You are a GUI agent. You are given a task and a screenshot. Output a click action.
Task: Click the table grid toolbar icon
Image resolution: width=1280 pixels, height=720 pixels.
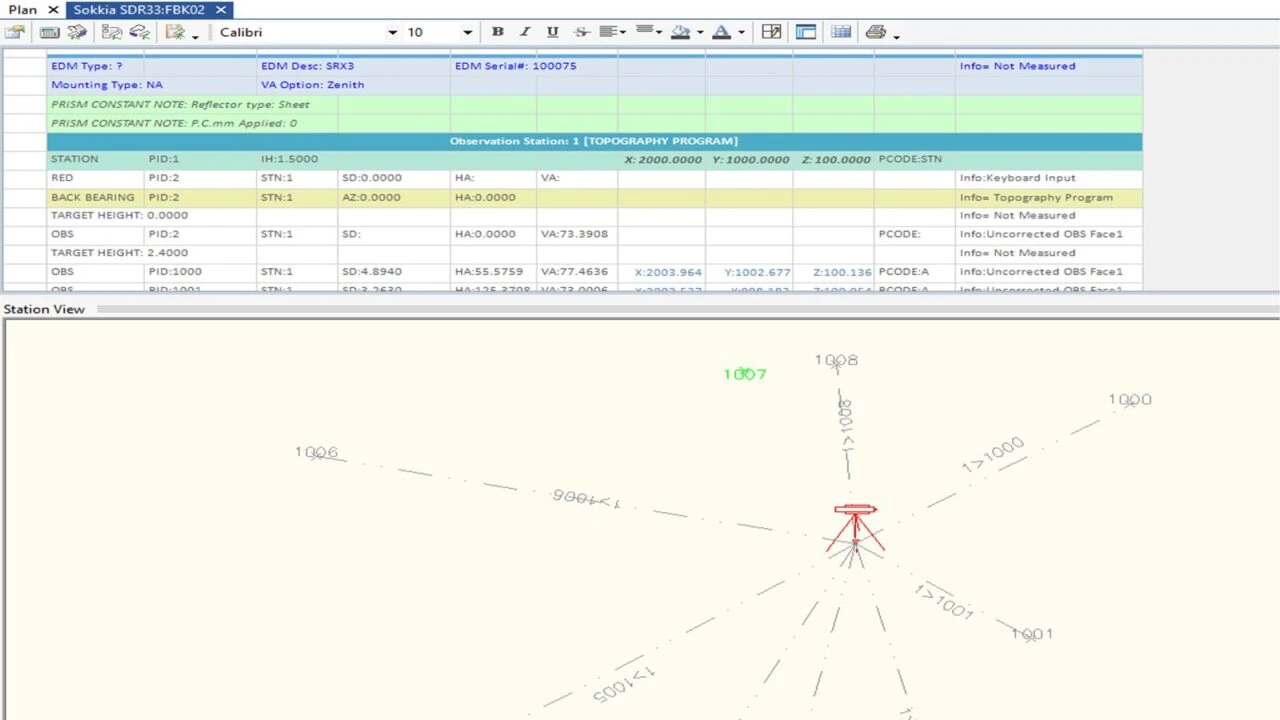841,32
